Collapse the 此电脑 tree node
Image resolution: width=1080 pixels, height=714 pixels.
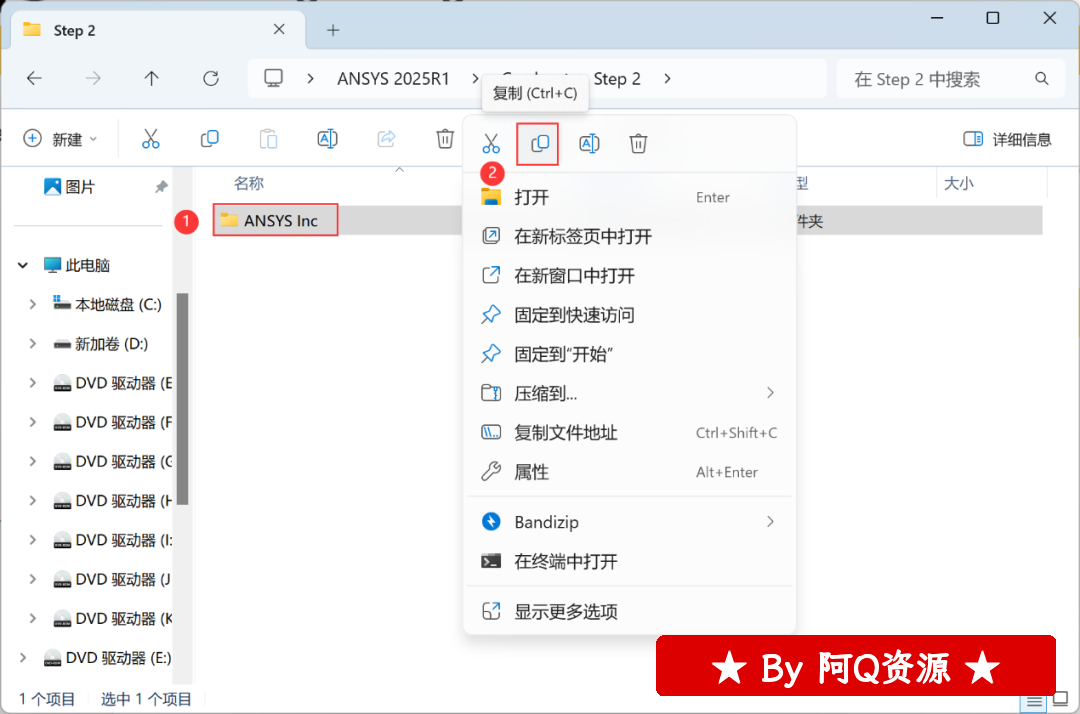(x=23, y=265)
